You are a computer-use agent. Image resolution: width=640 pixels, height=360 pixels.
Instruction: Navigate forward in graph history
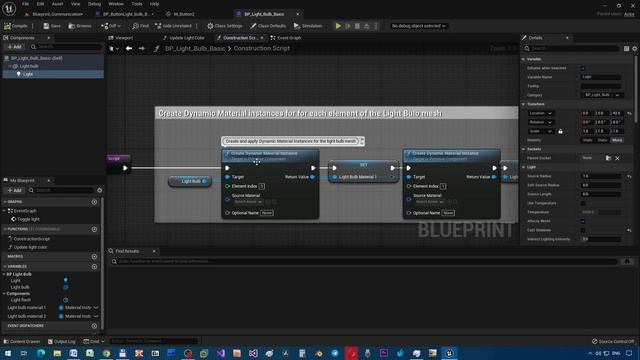tap(141, 48)
